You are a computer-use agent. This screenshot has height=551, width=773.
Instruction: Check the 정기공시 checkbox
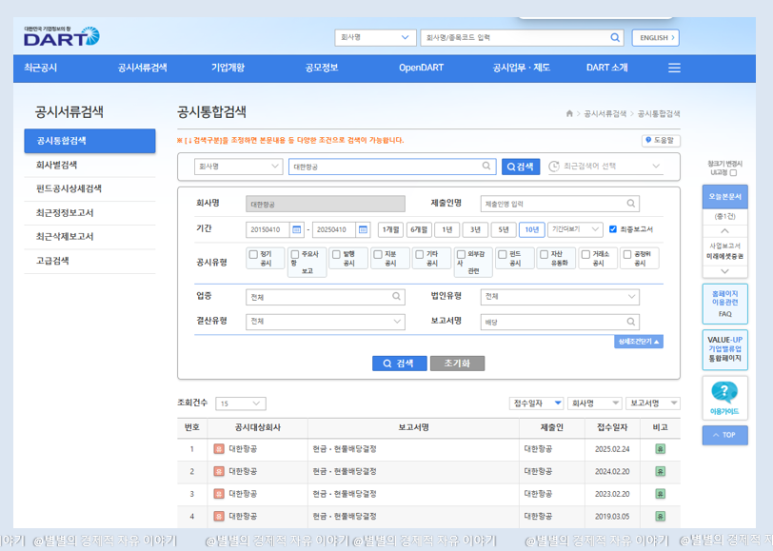click(253, 254)
